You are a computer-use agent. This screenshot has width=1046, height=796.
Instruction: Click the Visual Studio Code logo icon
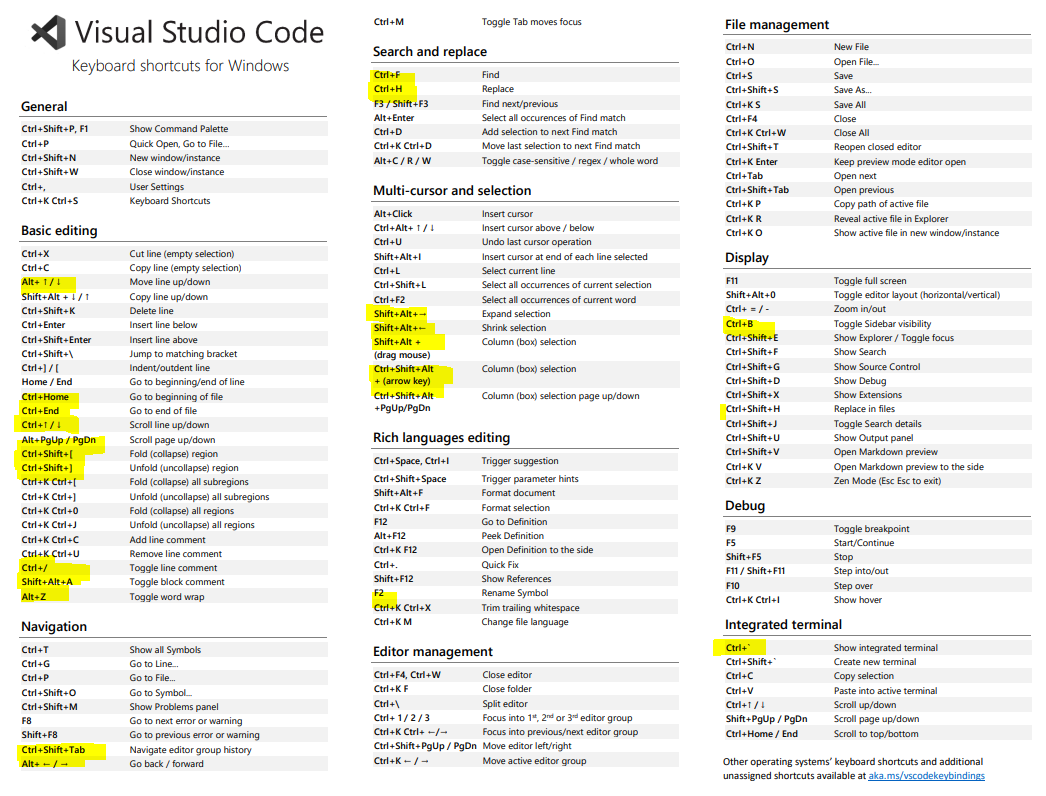(49, 32)
